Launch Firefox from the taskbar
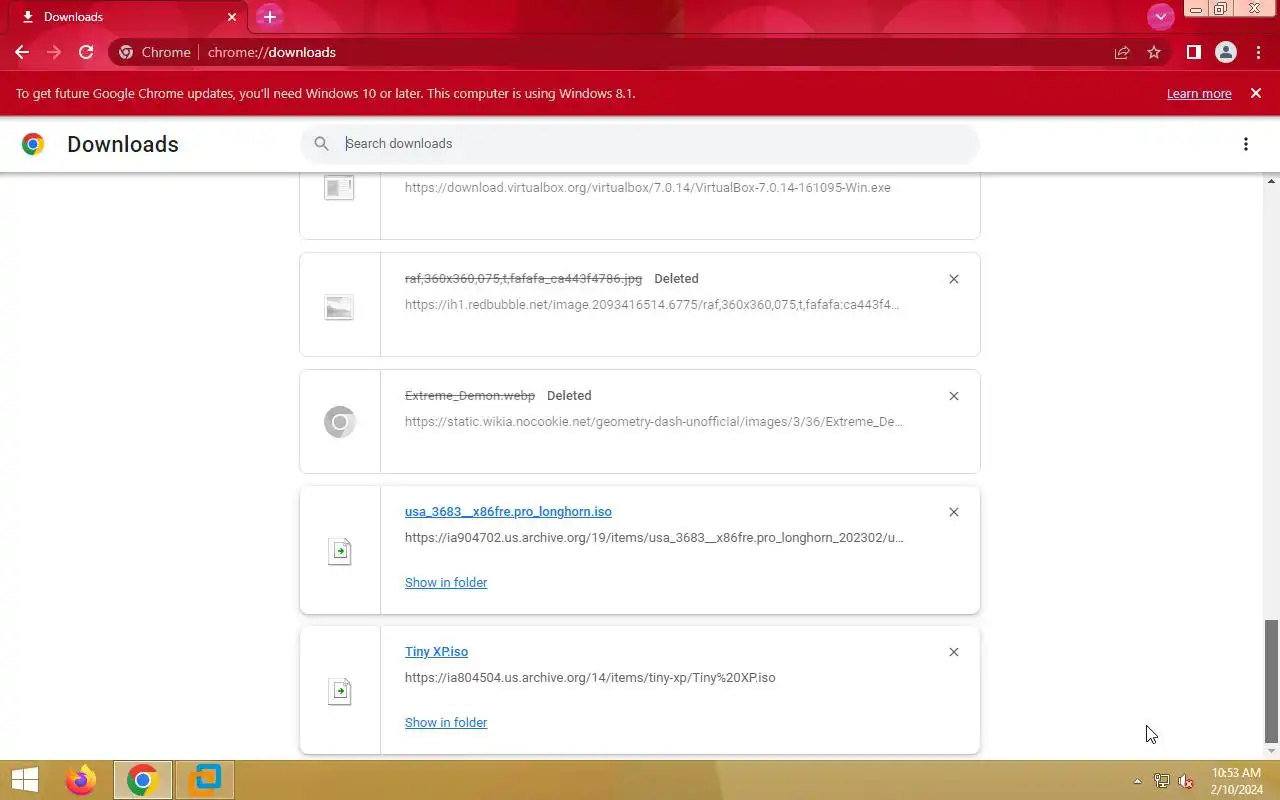1280x800 pixels. click(81, 780)
